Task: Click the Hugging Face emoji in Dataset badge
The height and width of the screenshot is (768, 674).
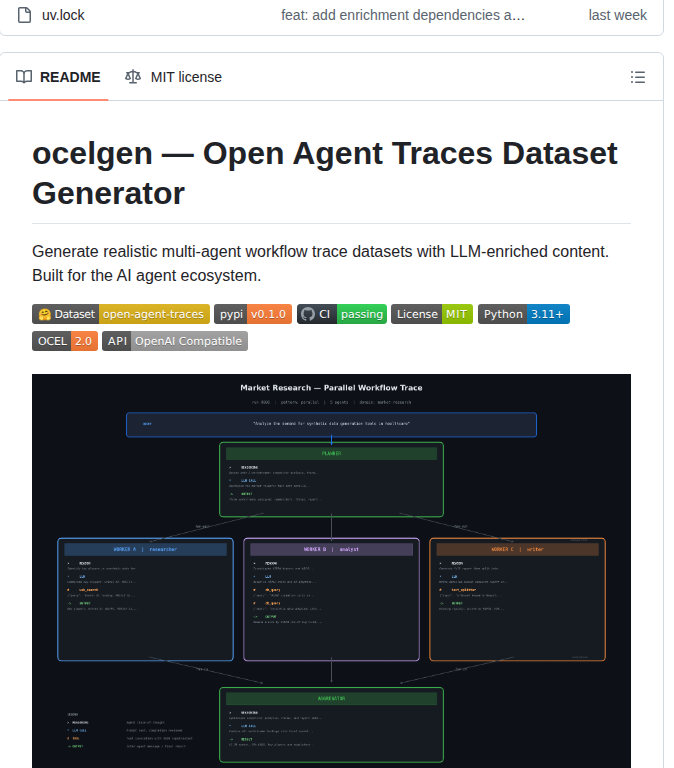Action: pyautogui.click(x=45, y=314)
